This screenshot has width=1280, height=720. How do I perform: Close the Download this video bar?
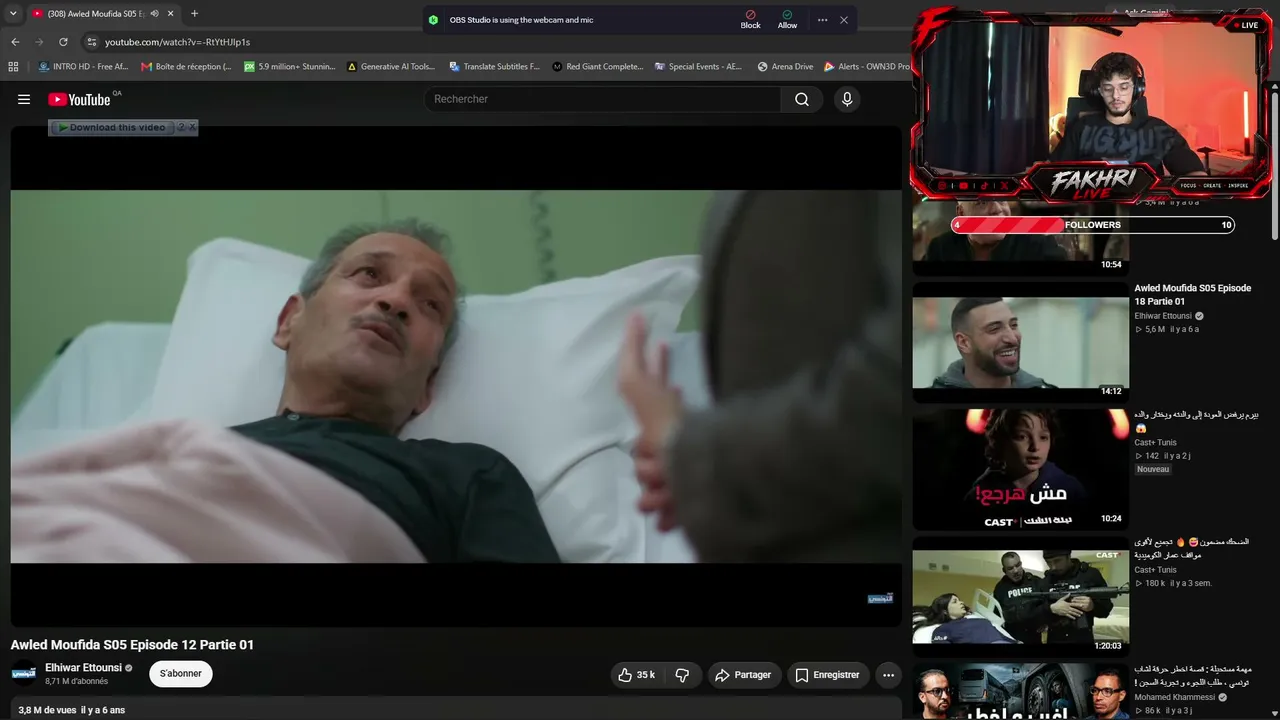coord(193,127)
